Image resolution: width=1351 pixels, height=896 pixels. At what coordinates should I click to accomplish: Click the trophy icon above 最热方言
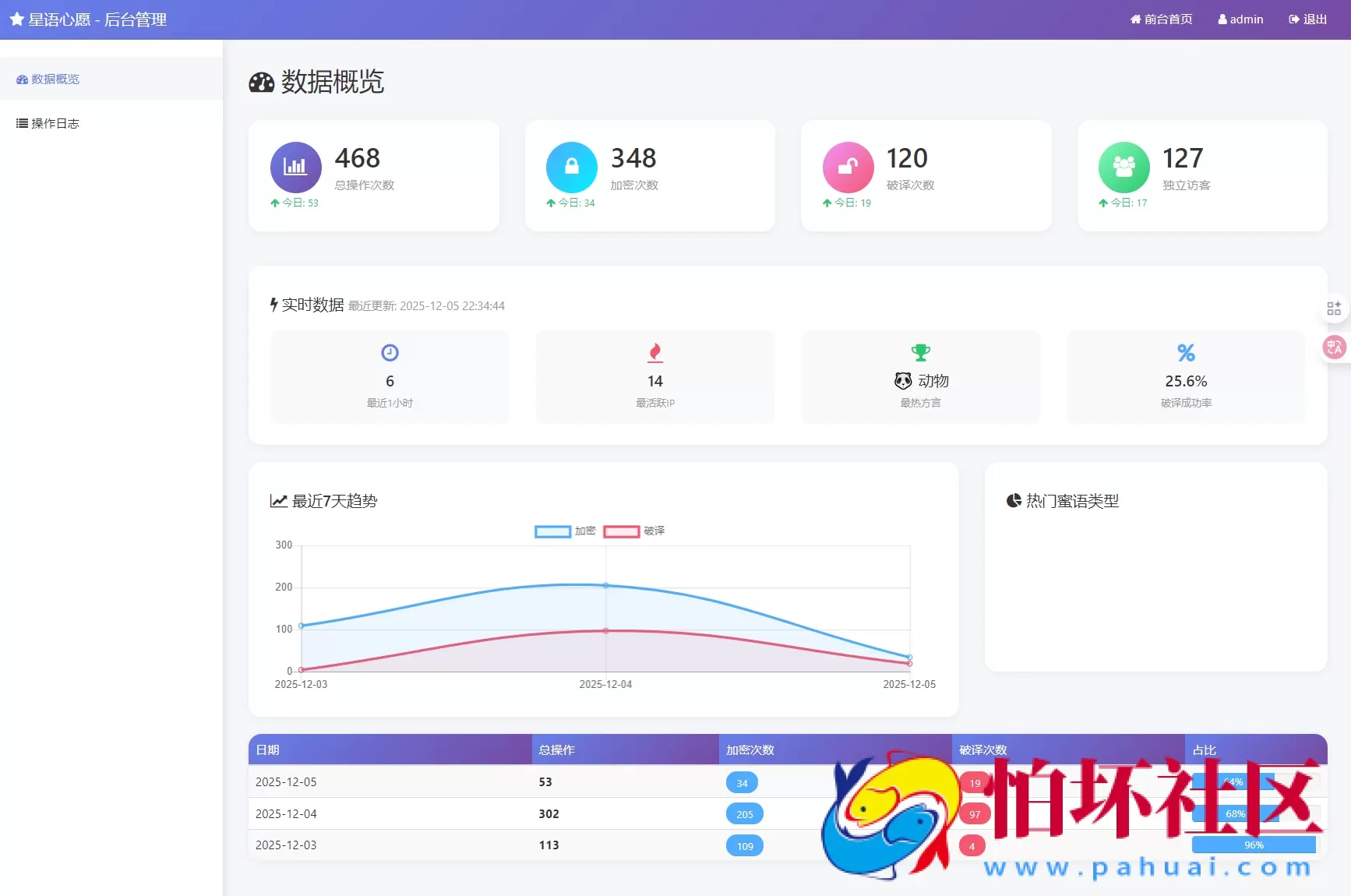(920, 353)
